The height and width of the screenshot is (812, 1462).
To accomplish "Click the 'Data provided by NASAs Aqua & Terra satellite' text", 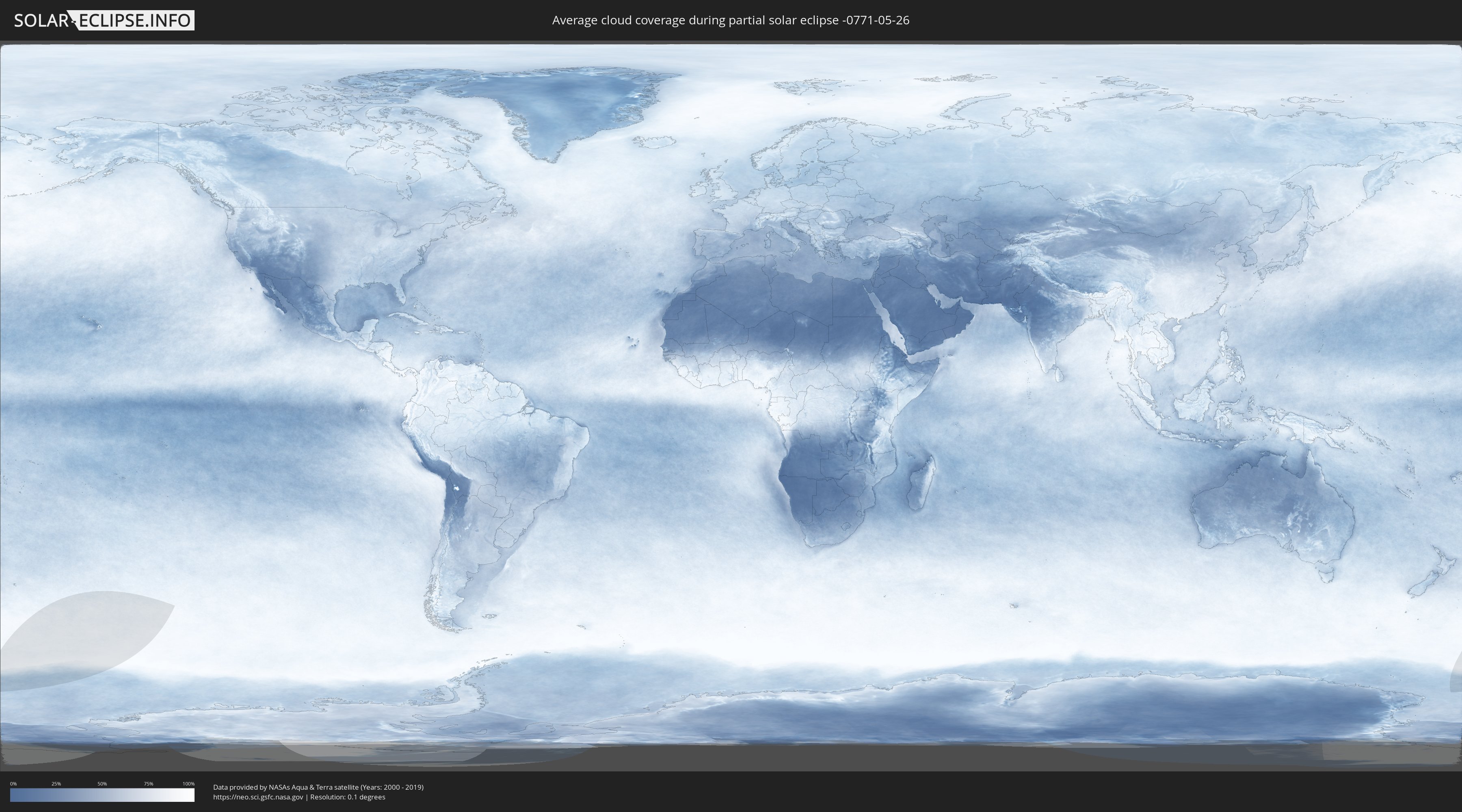I will [x=285, y=787].
